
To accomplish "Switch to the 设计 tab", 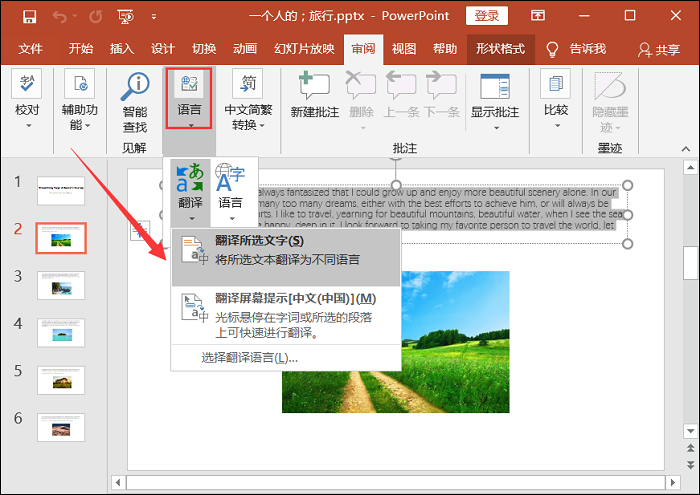I will click(162, 48).
